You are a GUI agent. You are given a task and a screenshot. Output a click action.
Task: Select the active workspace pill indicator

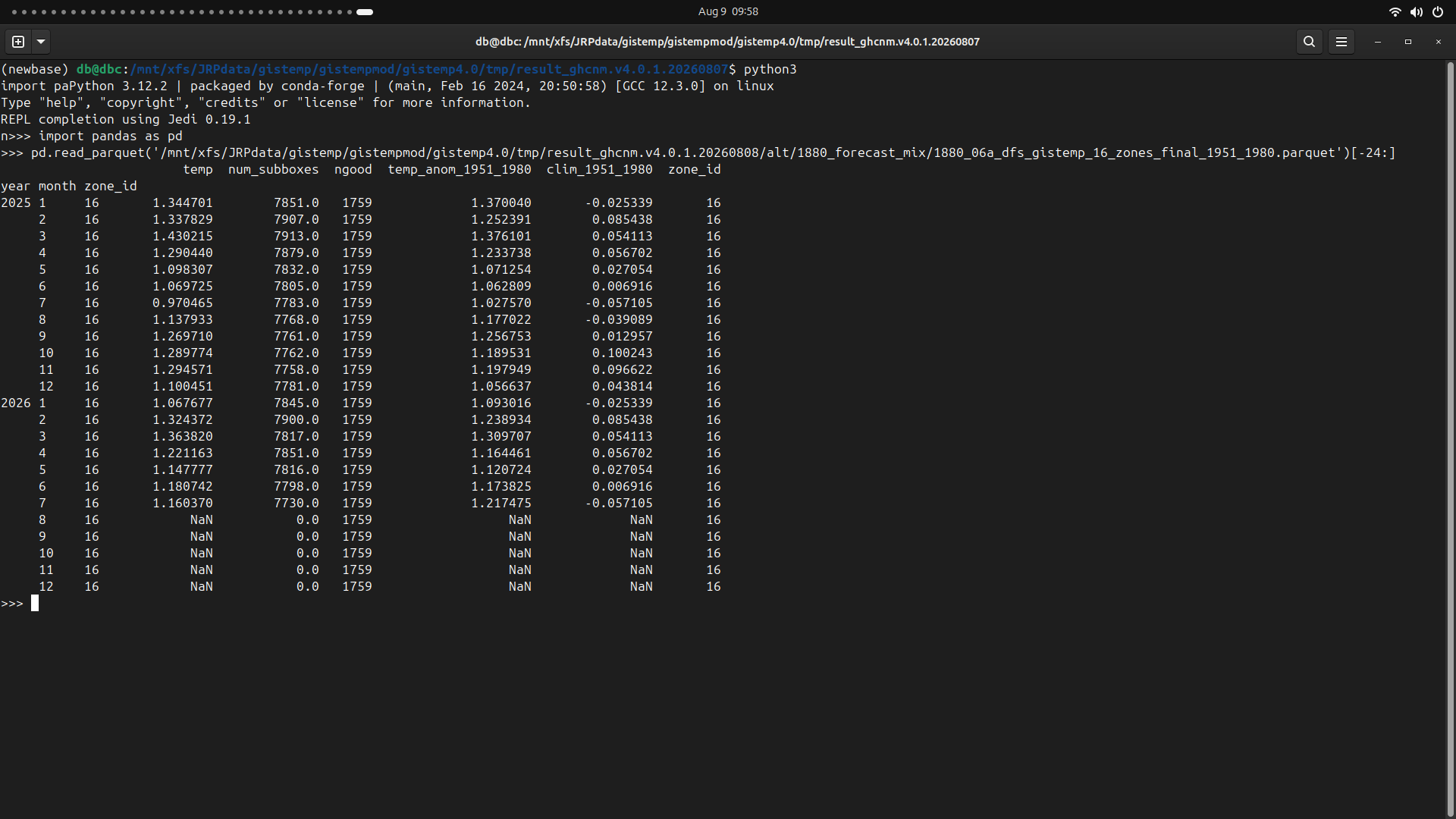365,12
